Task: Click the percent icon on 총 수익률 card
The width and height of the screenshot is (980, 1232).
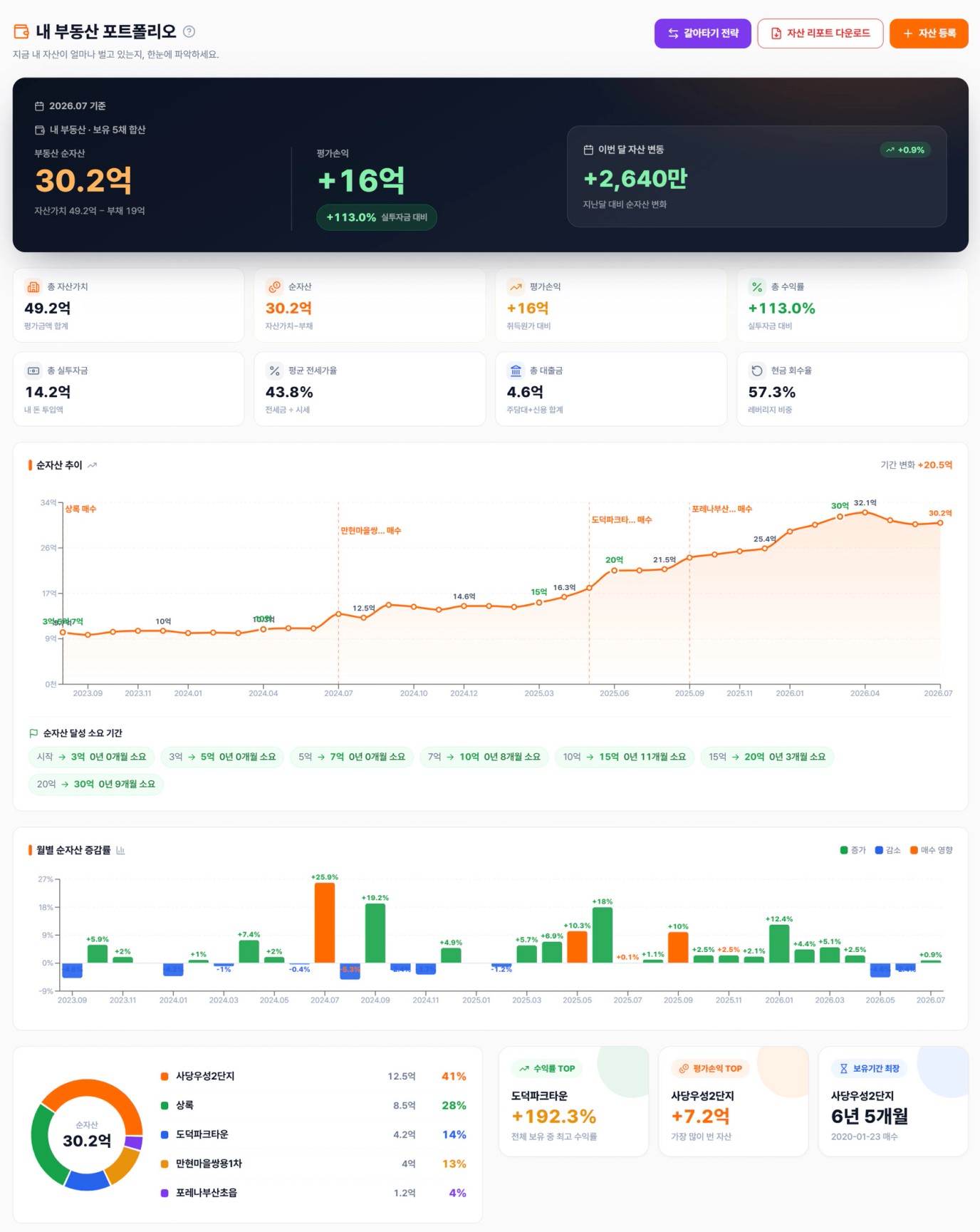Action: click(x=757, y=286)
